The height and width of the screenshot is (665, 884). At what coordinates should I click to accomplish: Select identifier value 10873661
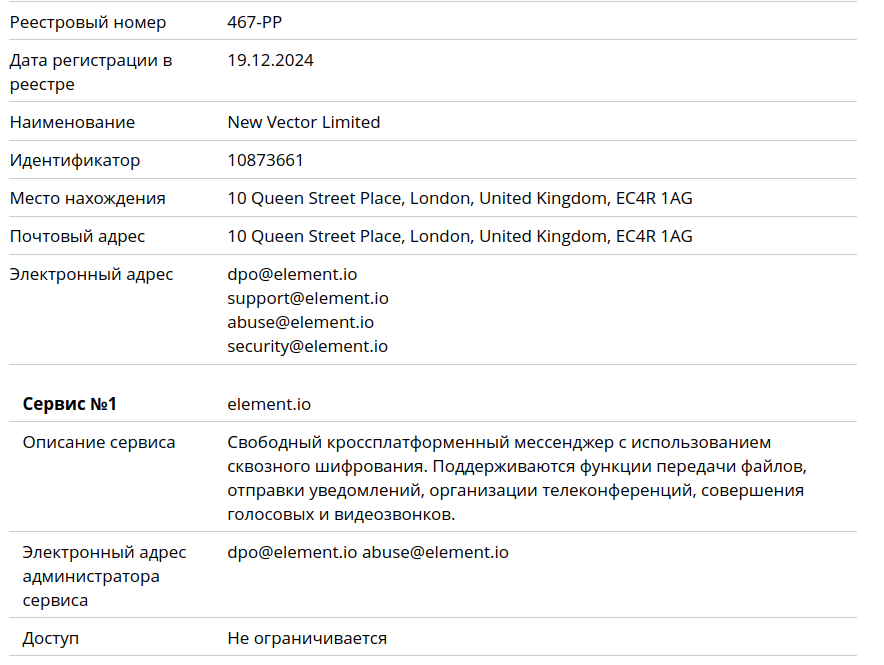click(265, 160)
